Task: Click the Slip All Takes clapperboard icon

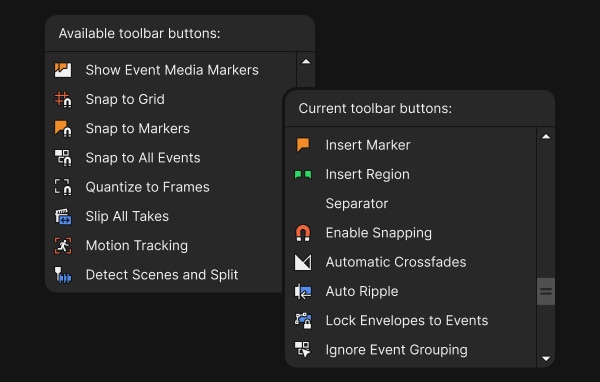Action: click(63, 216)
